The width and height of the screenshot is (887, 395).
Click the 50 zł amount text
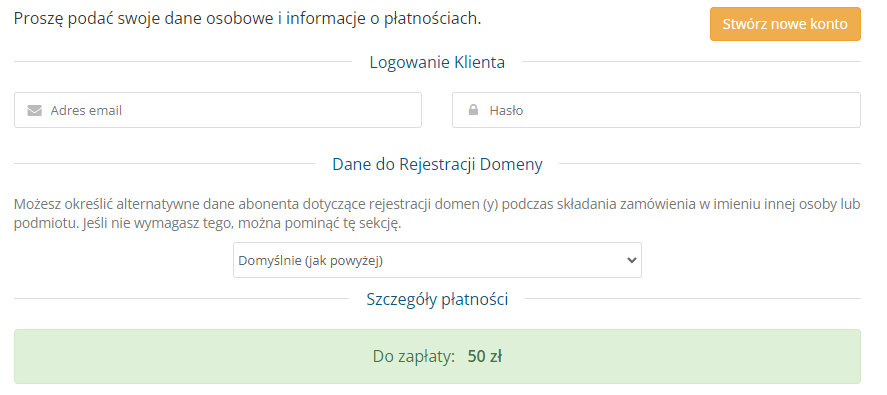click(x=485, y=357)
